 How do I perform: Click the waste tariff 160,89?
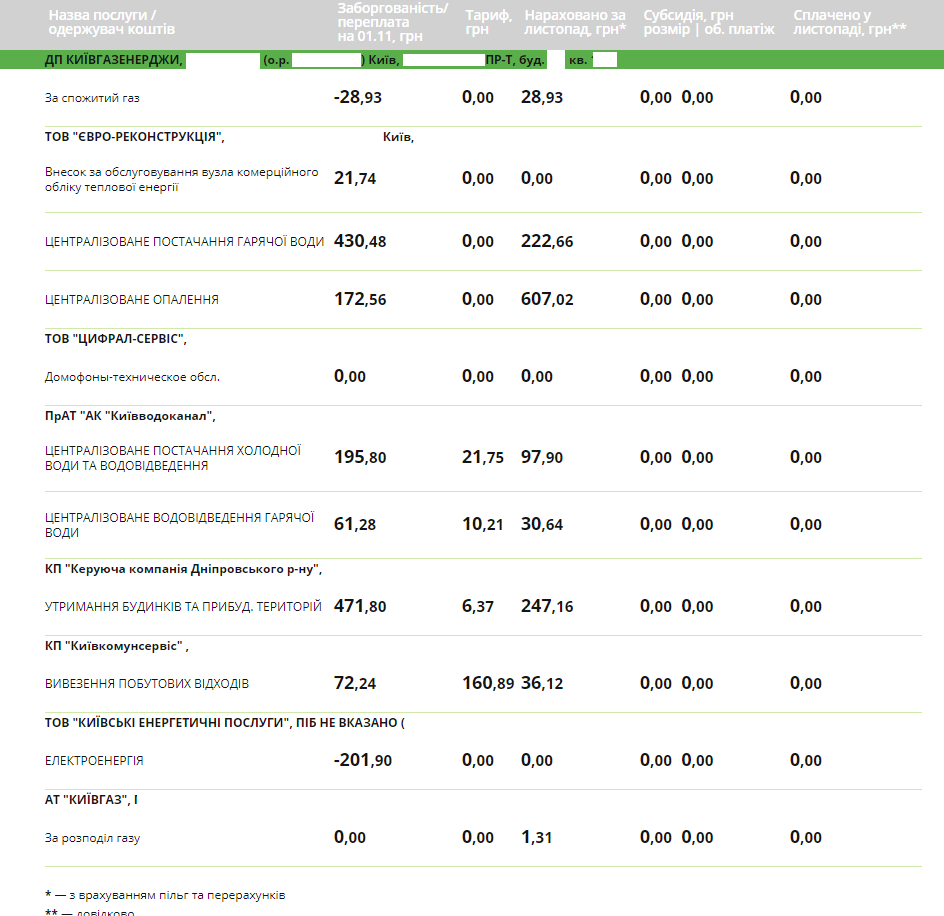[x=488, y=683]
